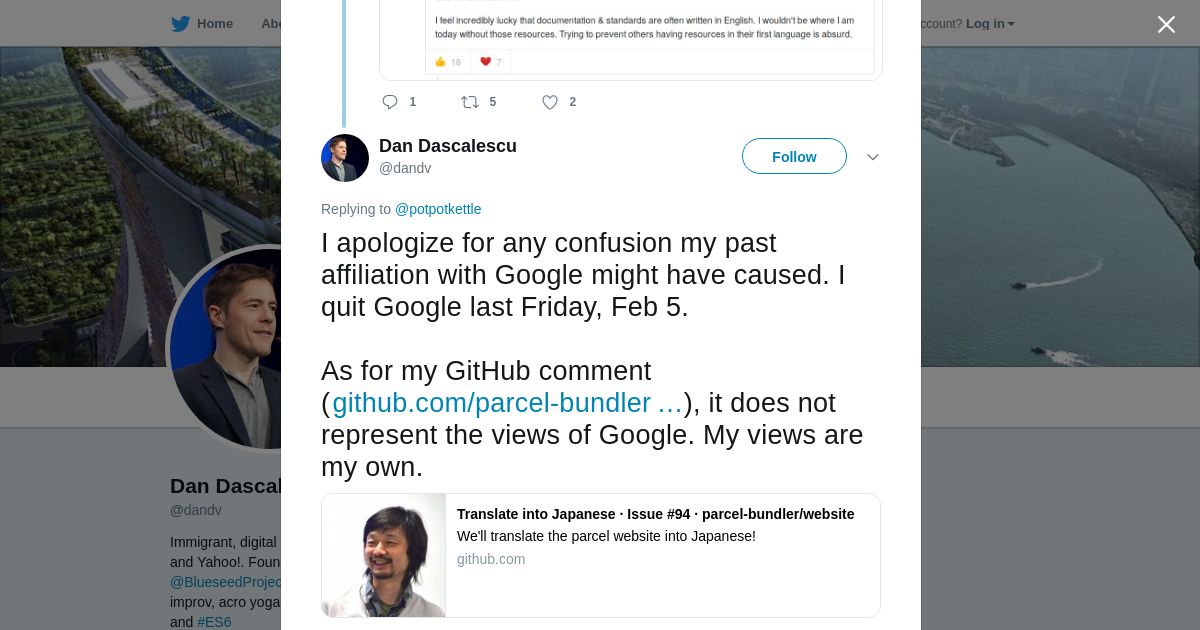Click the link card photo thumbnail
Viewport: 1200px width, 630px height.
pos(384,555)
